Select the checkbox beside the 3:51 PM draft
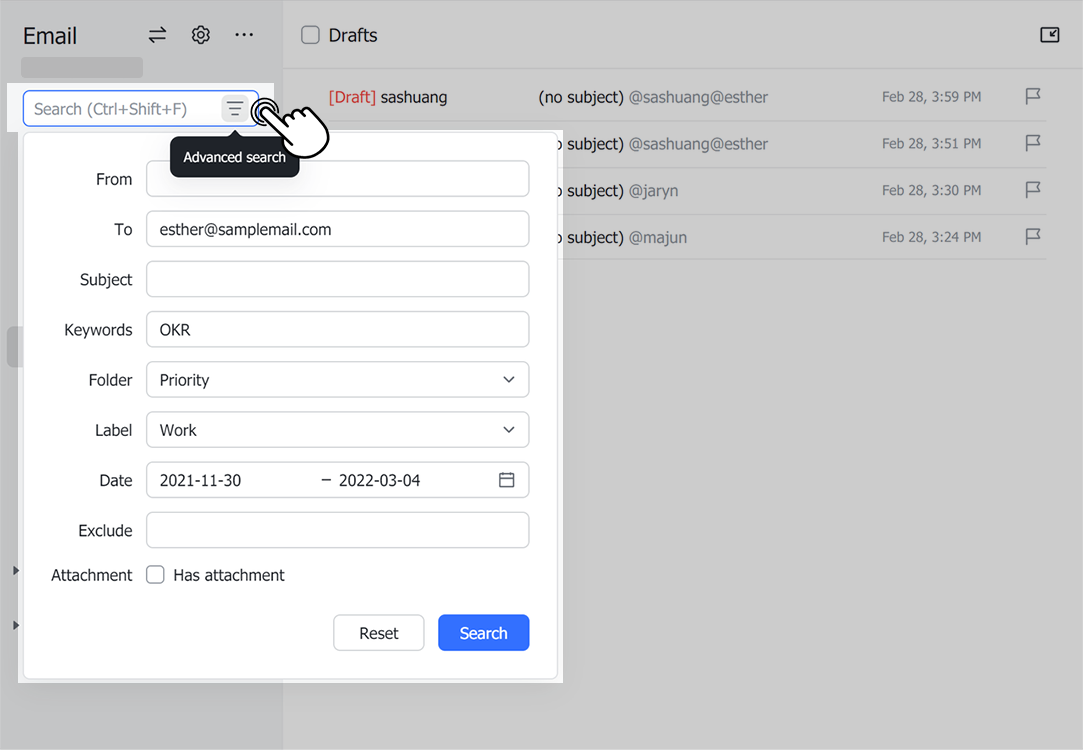The height and width of the screenshot is (750, 1083). click(x=311, y=143)
